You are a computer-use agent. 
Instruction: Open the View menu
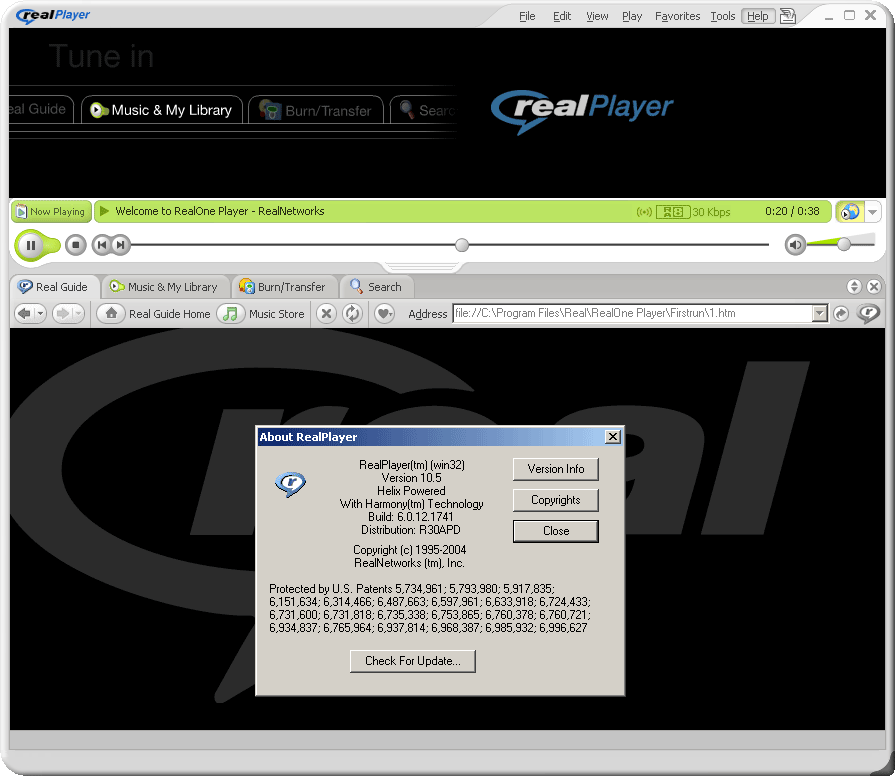point(597,16)
